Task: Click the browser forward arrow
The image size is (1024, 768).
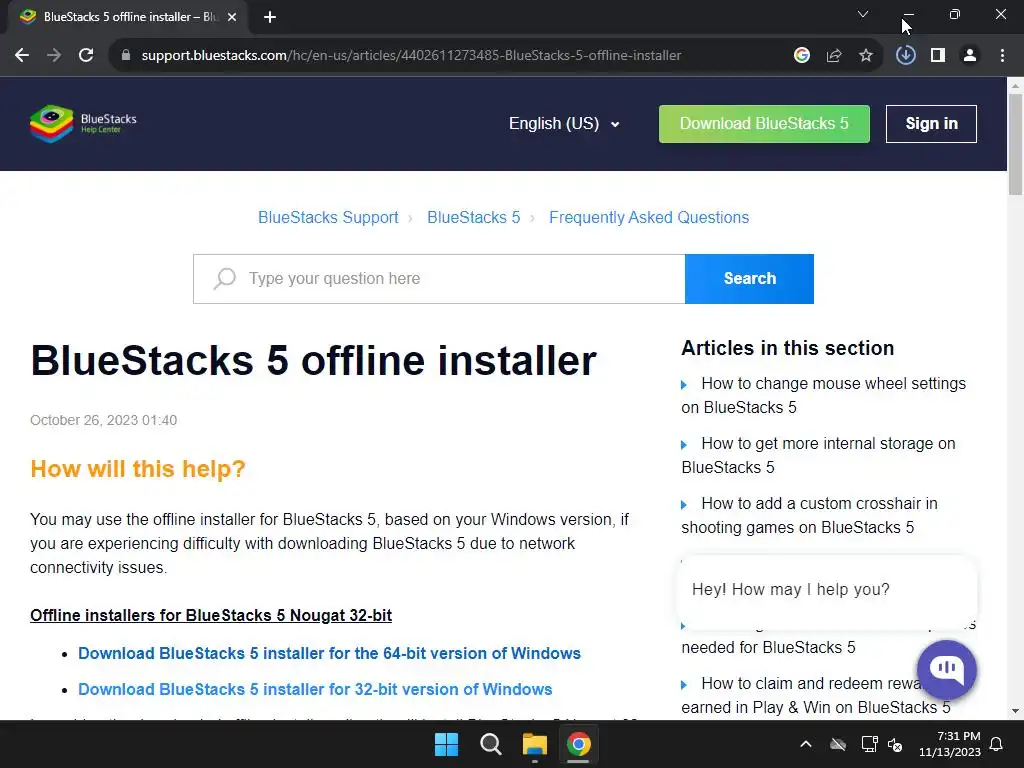Action: [54, 56]
